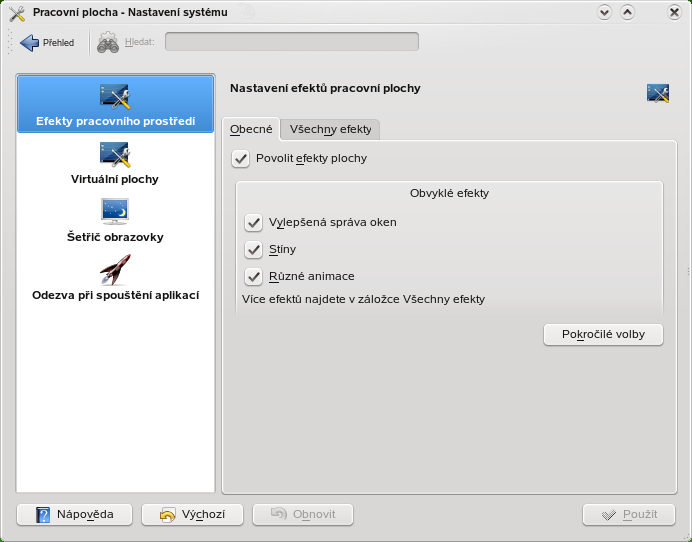The image size is (692, 542).
Task: Switch to the Obecné tab
Action: (x=251, y=129)
